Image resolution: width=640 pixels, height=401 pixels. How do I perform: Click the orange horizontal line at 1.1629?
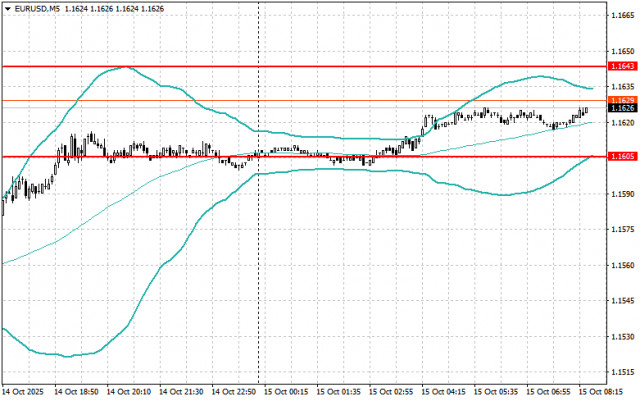[304, 100]
